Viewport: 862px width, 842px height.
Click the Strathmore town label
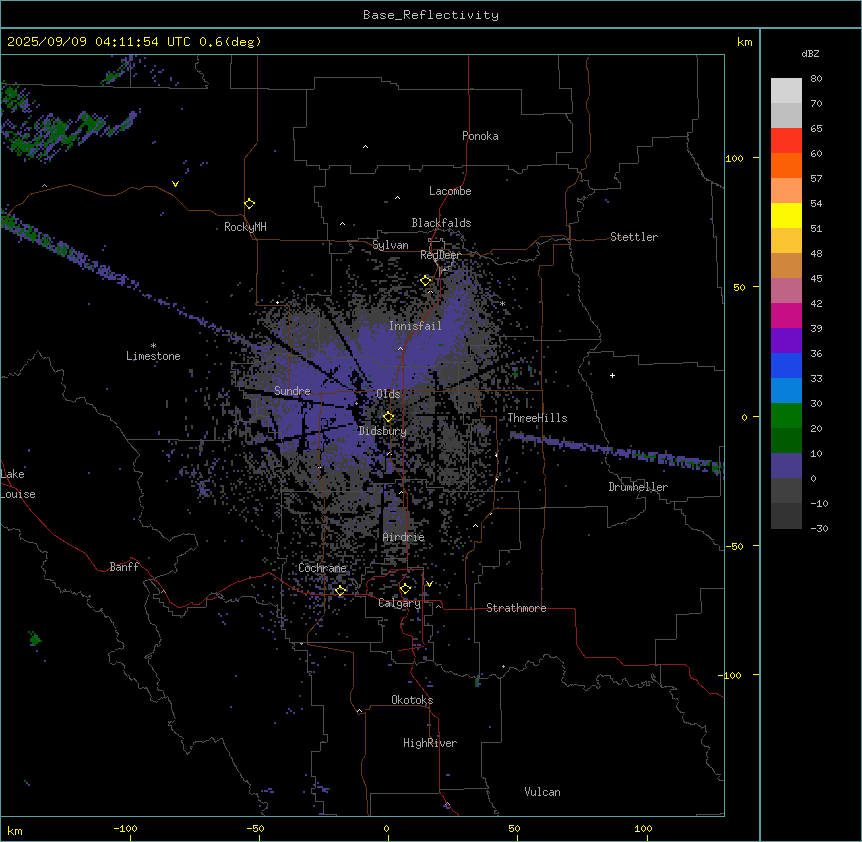(516, 608)
